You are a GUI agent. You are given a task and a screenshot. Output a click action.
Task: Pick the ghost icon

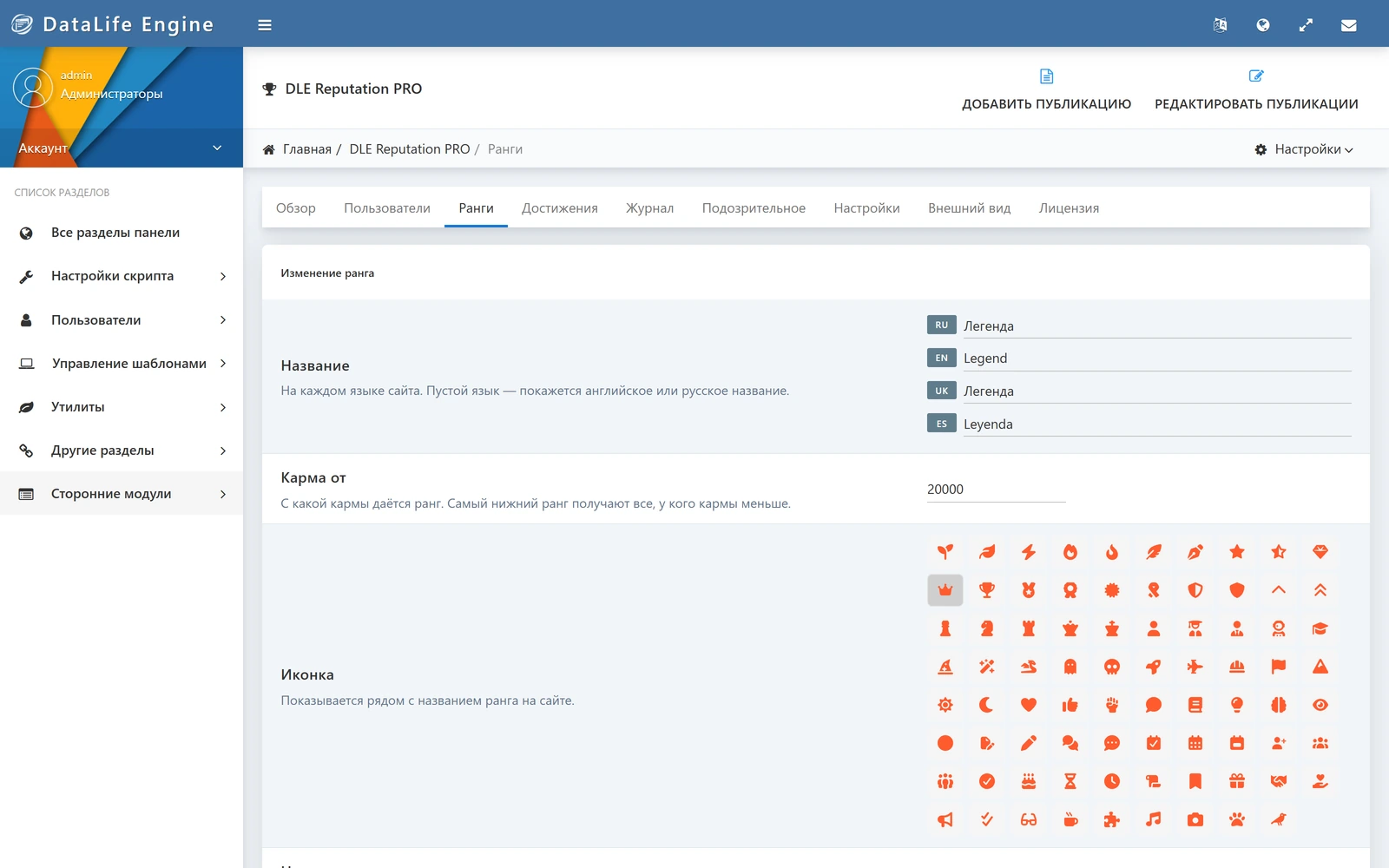point(1070,667)
